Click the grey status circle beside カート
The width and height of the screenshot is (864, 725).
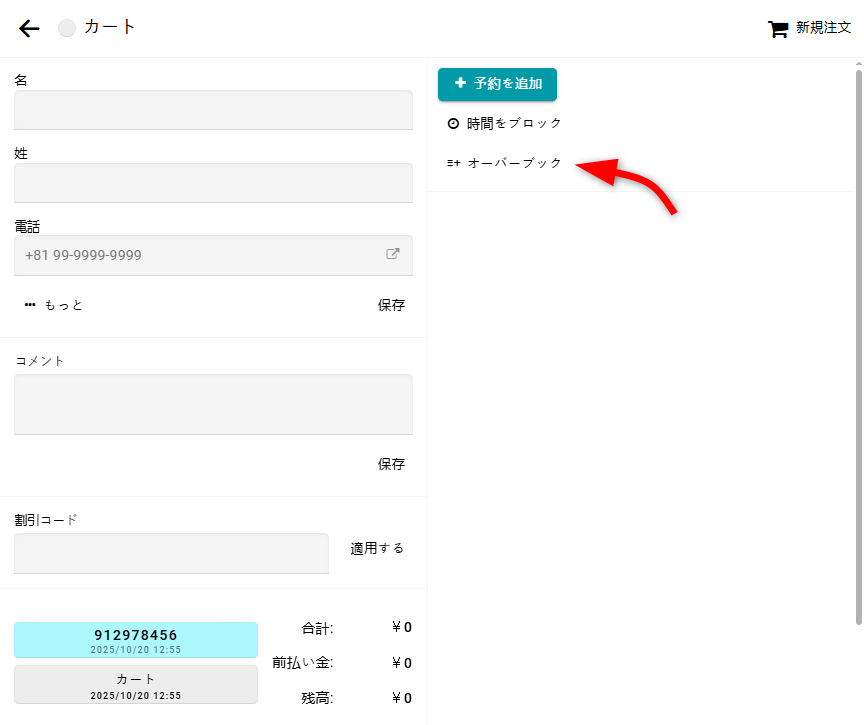67,28
